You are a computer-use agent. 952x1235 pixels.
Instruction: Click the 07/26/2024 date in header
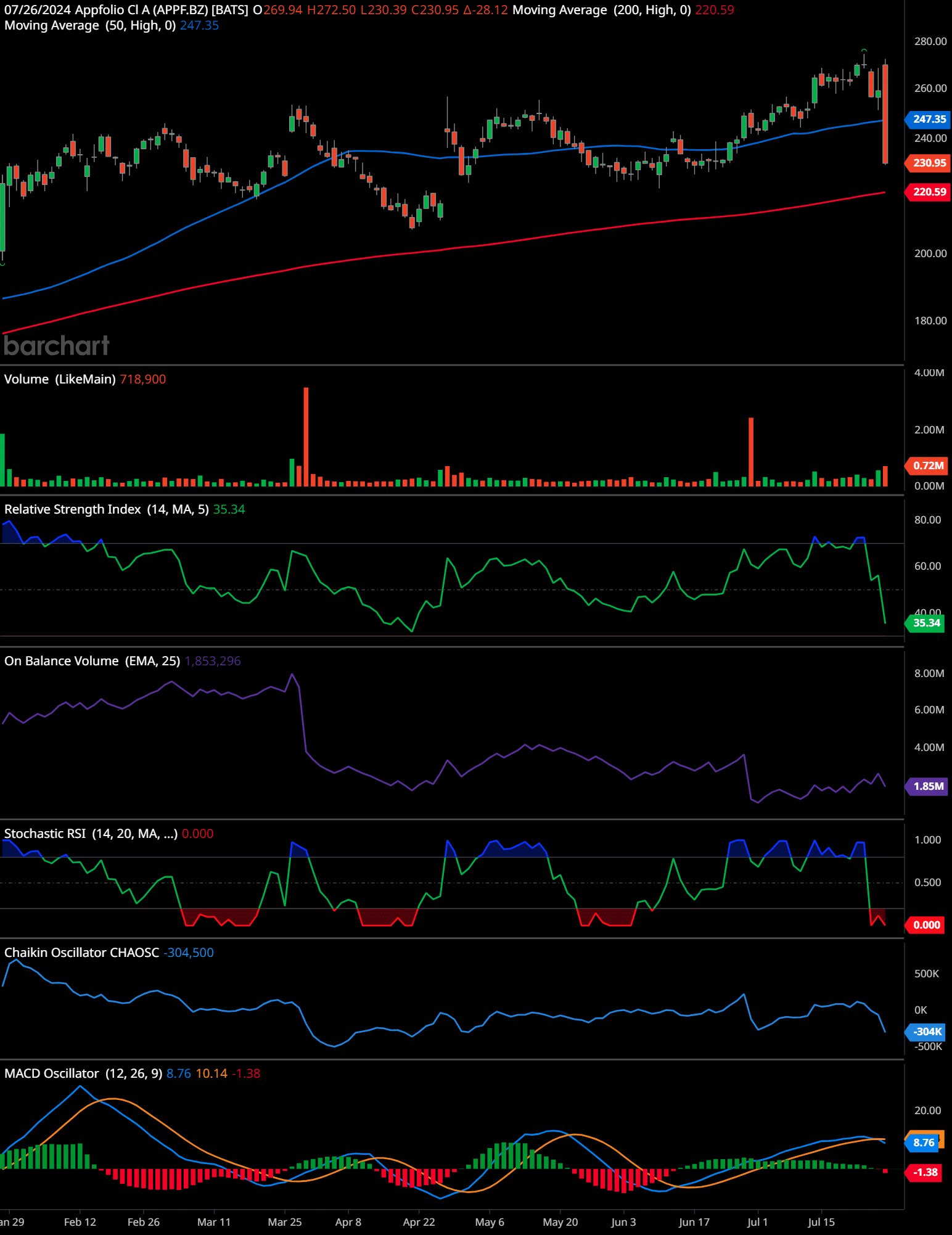point(38,10)
